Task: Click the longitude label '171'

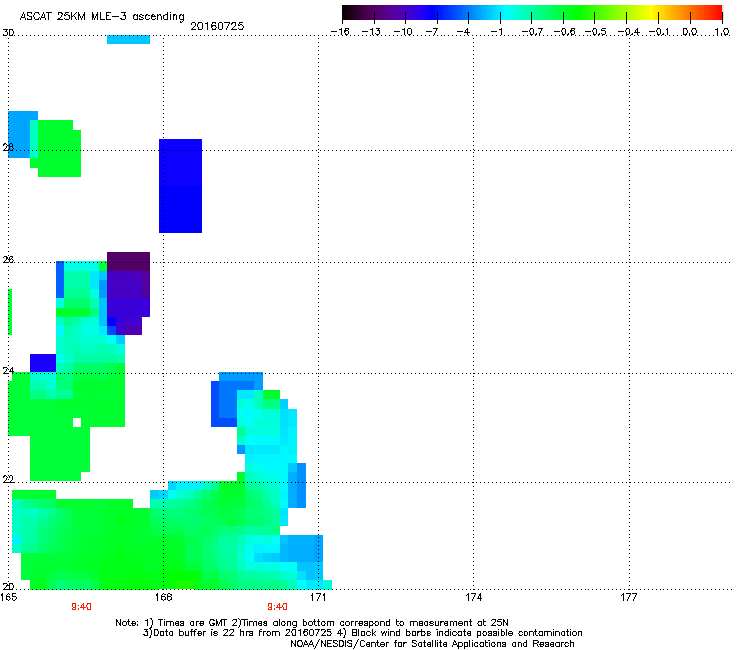Action: point(318,597)
